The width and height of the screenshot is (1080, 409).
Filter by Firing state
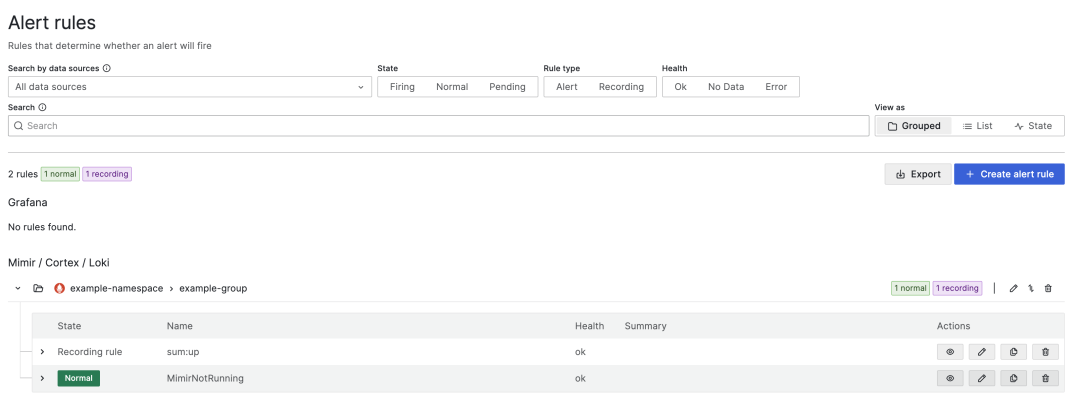point(402,87)
